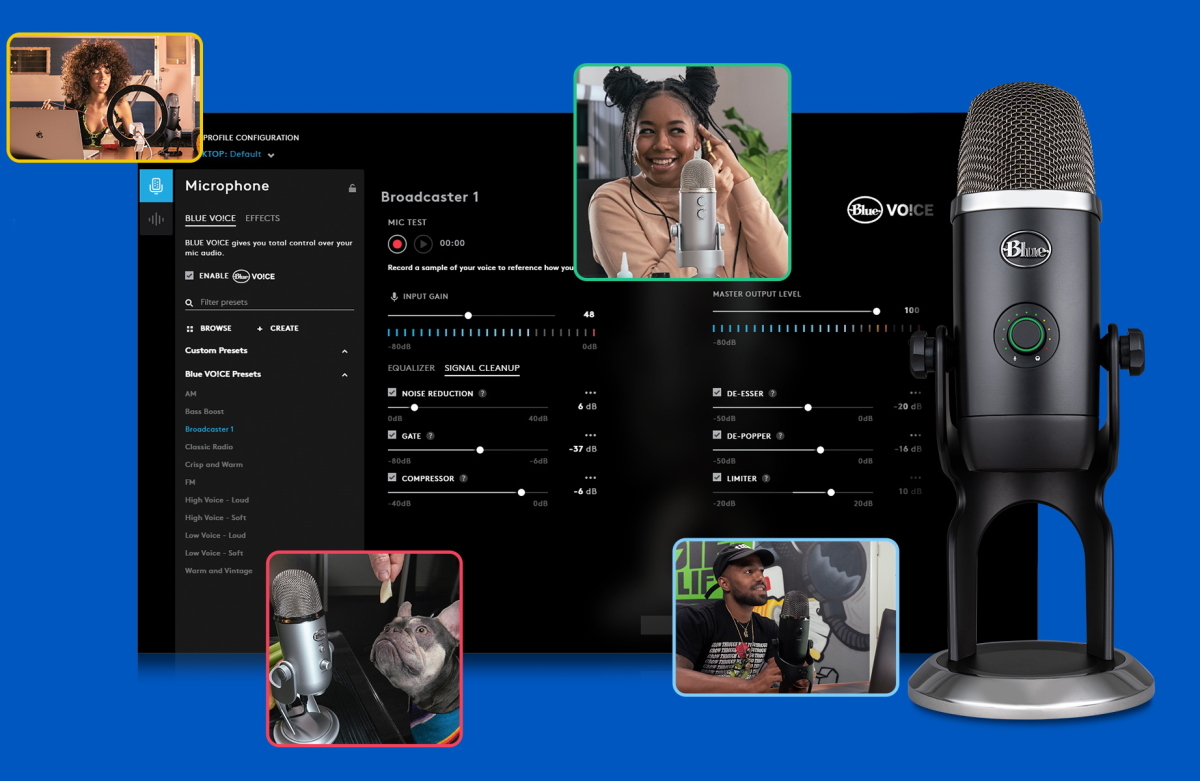Switch to the Effects tab

(x=262, y=218)
